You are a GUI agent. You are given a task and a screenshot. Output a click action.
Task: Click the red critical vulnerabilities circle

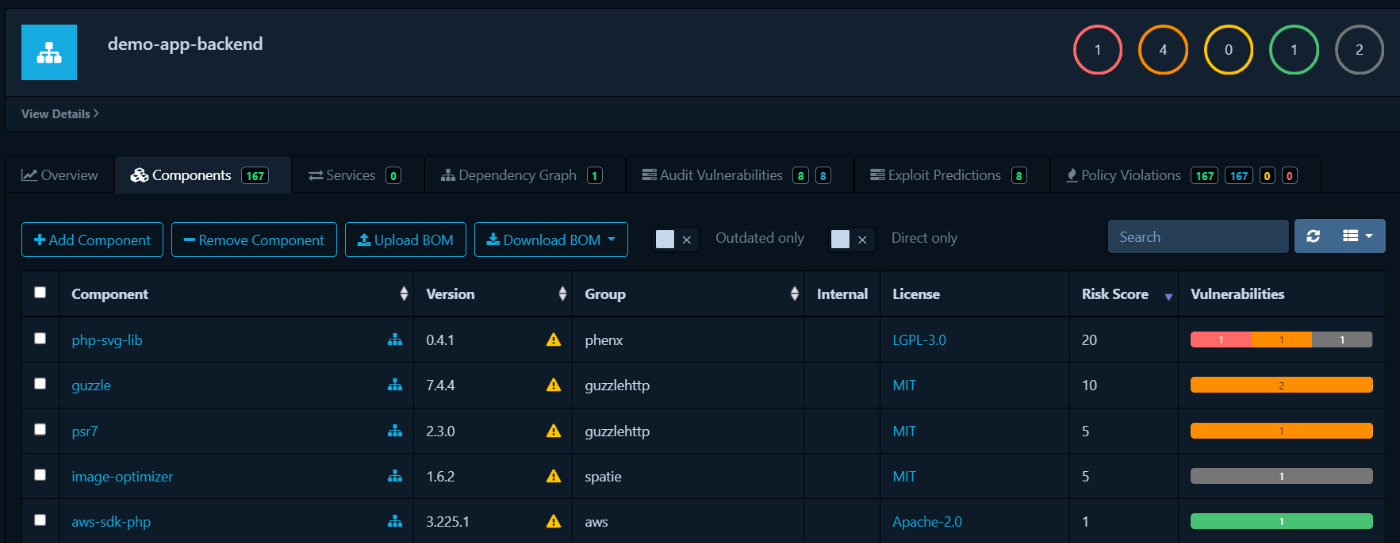(x=1098, y=50)
